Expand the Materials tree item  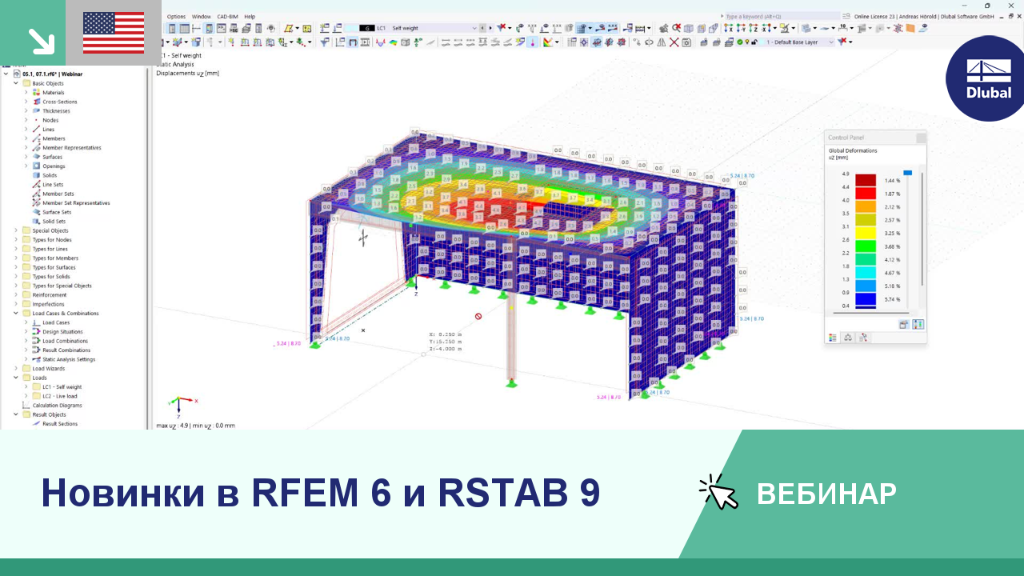click(26, 93)
